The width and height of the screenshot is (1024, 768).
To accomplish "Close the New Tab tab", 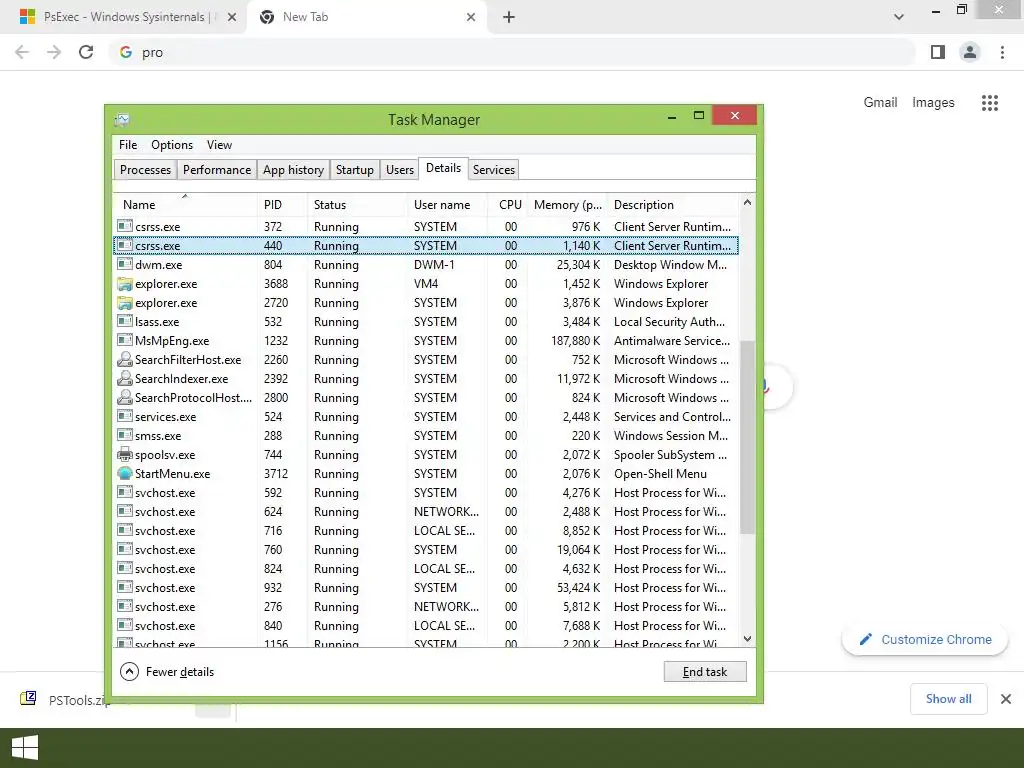I will tap(471, 17).
